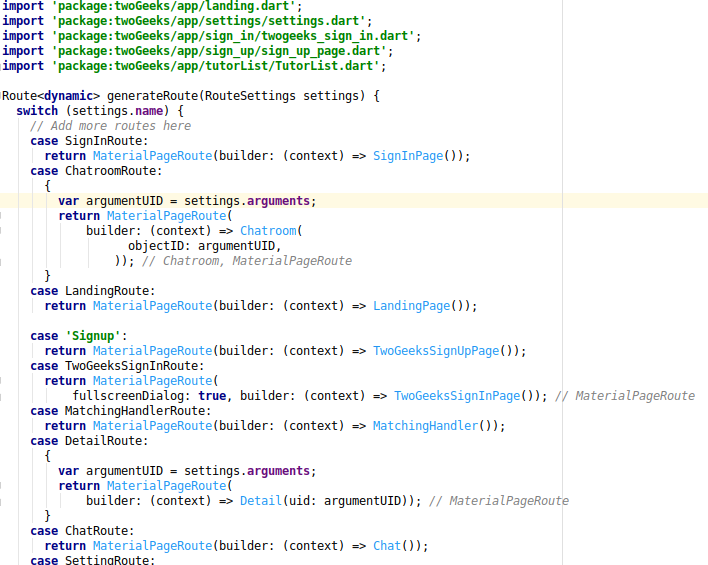Place cursor on generateRoute function name
The image size is (708, 565).
(x=153, y=96)
